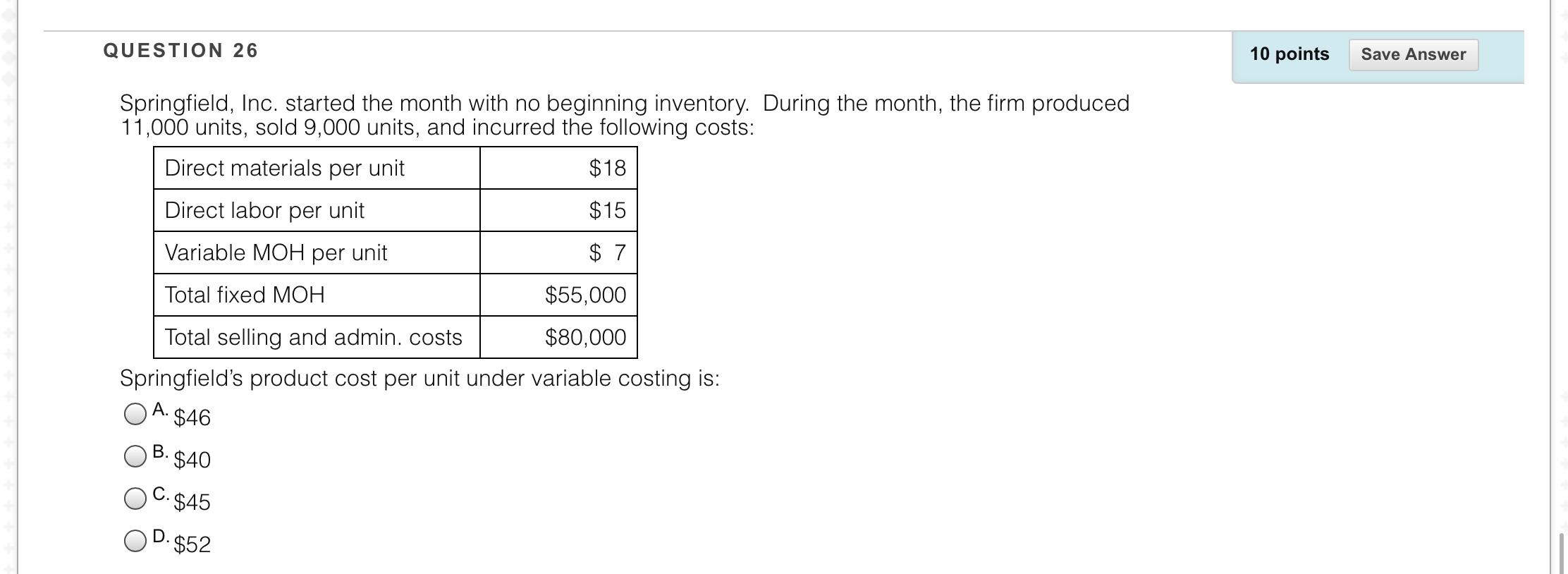The width and height of the screenshot is (1568, 574).
Task: Click the Direct labor per unit row
Action: [x=264, y=210]
